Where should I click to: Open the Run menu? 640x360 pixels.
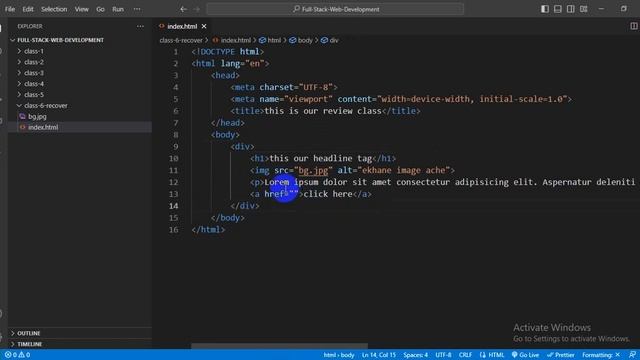[x=118, y=9]
